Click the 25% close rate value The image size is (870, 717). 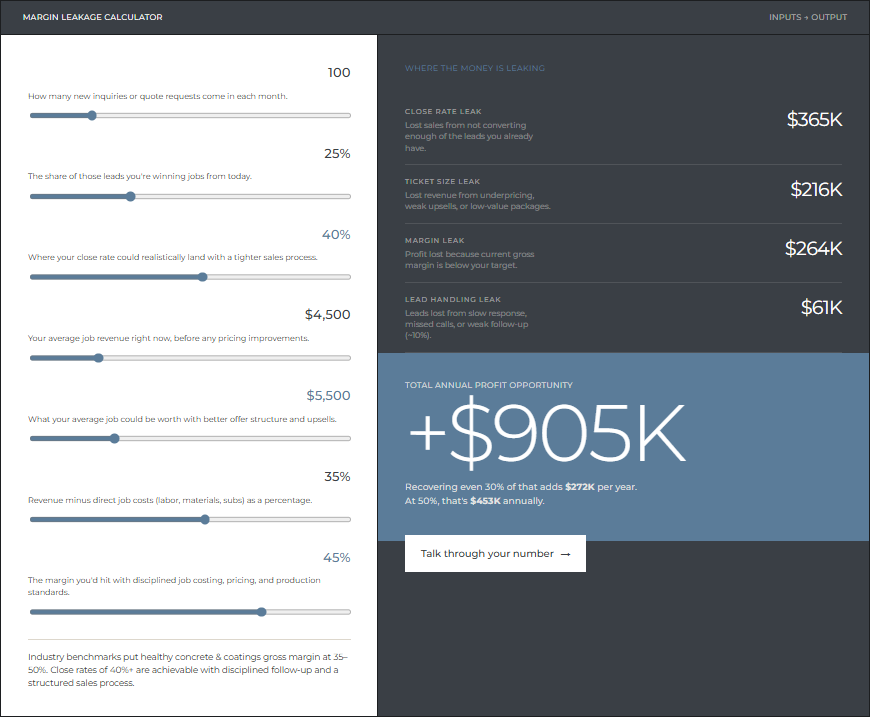click(337, 154)
